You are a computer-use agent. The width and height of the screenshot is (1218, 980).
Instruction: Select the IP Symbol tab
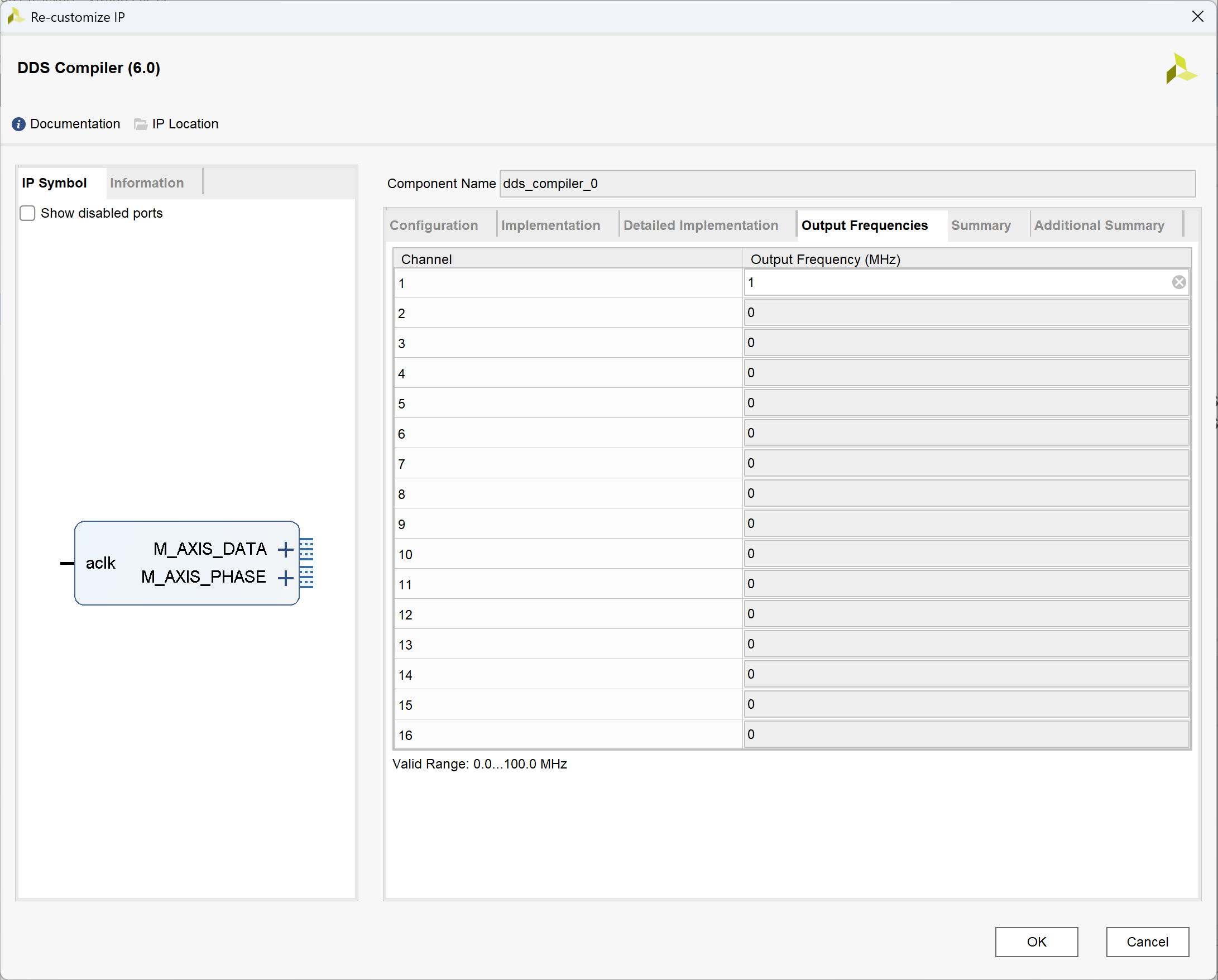[54, 183]
